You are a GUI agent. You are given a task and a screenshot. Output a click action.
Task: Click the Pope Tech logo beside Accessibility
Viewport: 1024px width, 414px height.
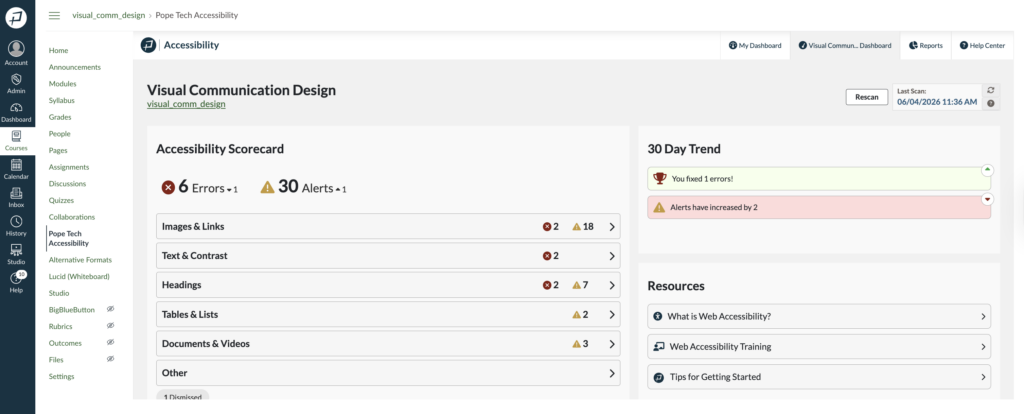coord(148,45)
